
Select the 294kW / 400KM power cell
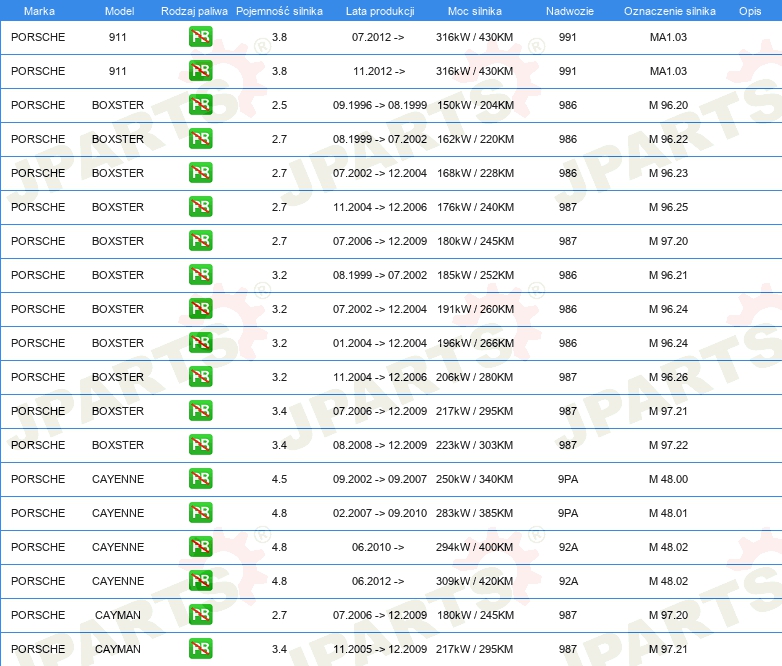pos(474,547)
